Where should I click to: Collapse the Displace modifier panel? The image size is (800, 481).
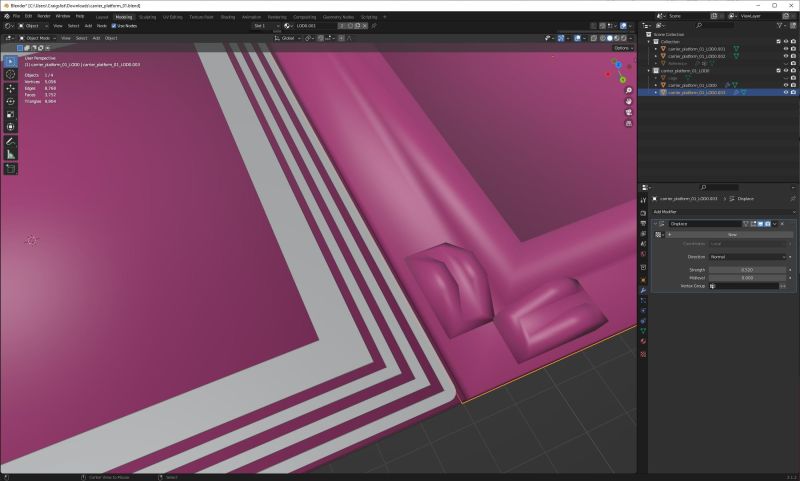(x=655, y=224)
